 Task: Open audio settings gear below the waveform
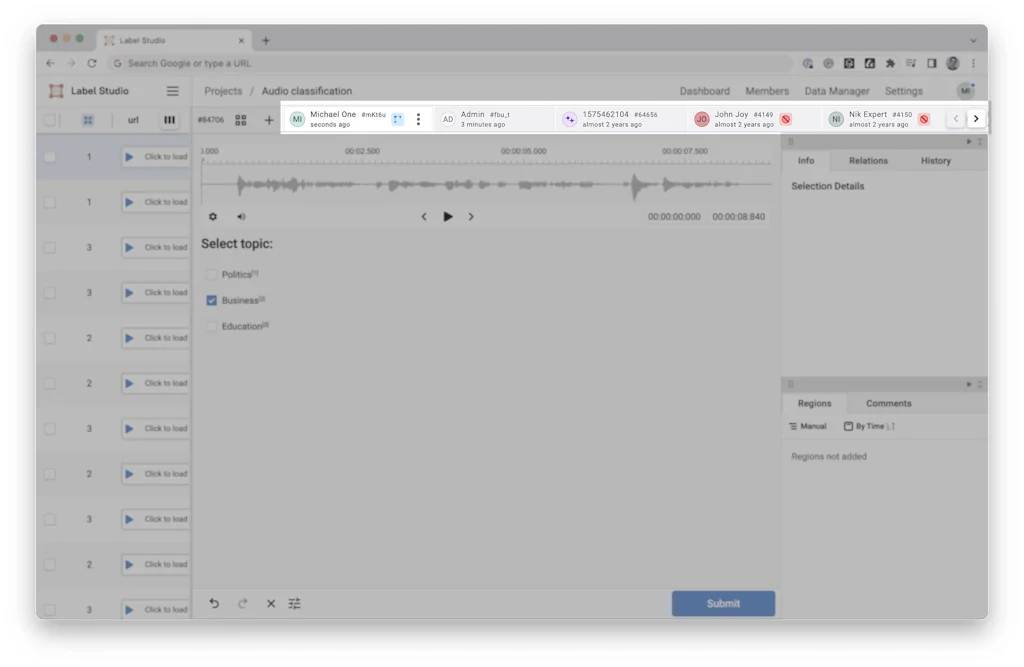(213, 217)
